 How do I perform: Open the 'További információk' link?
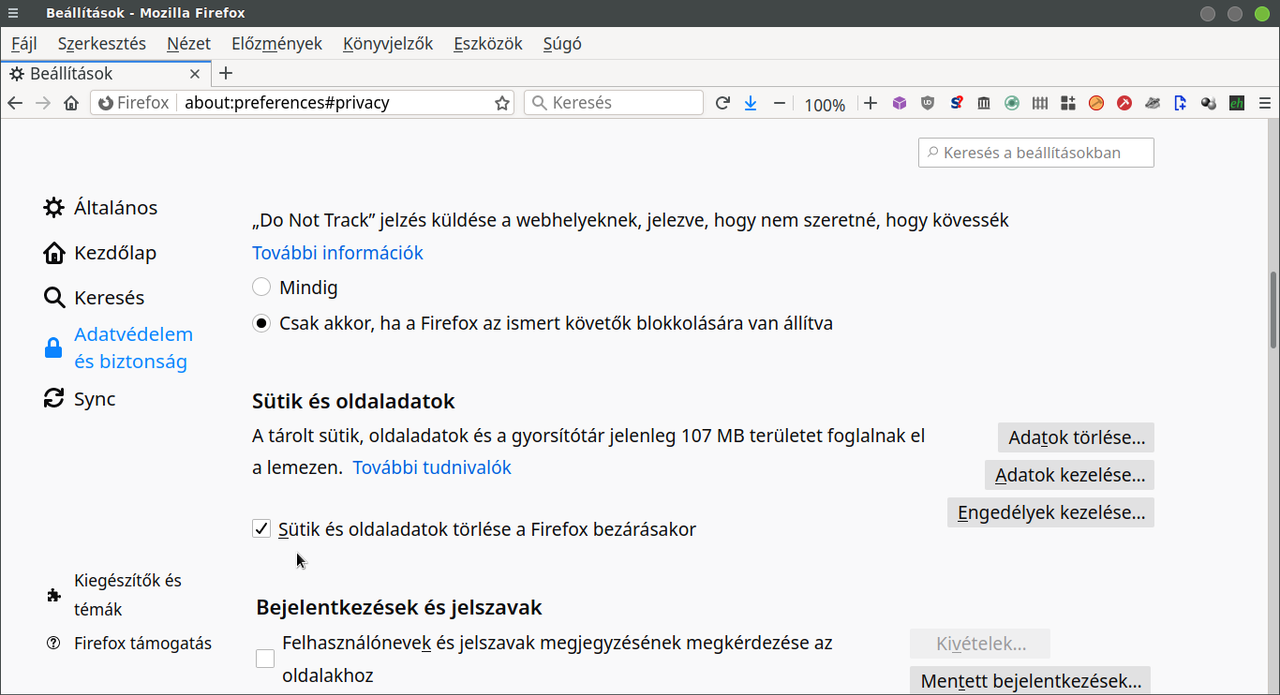tap(338, 253)
